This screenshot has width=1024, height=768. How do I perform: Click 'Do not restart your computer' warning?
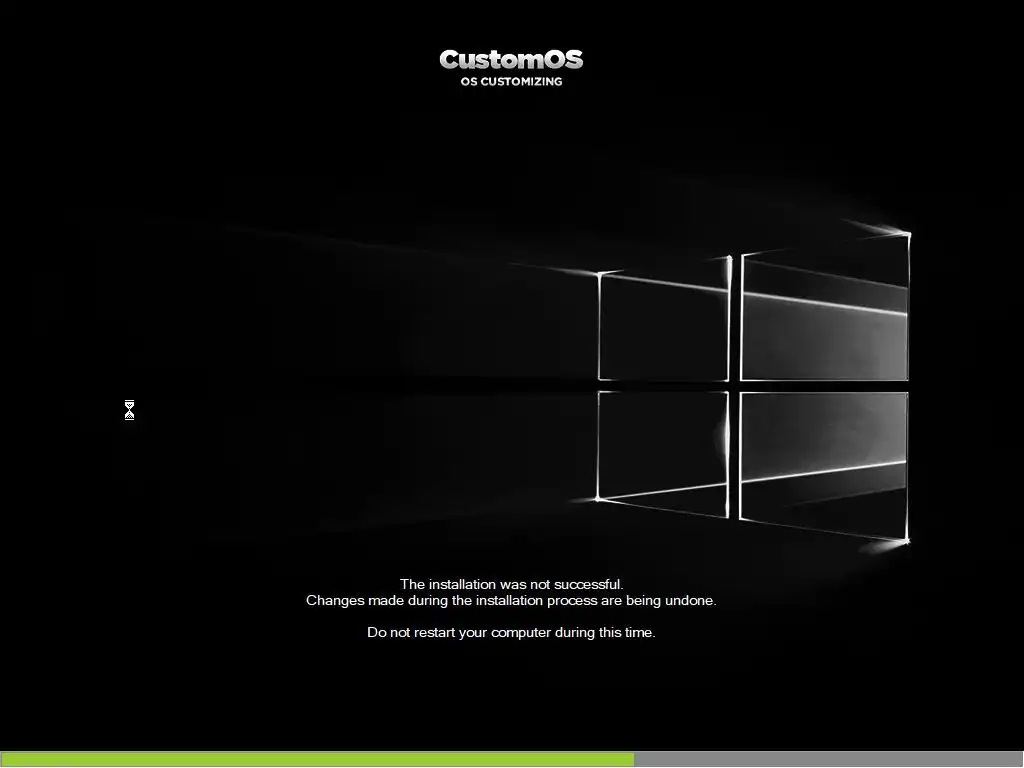pos(511,632)
